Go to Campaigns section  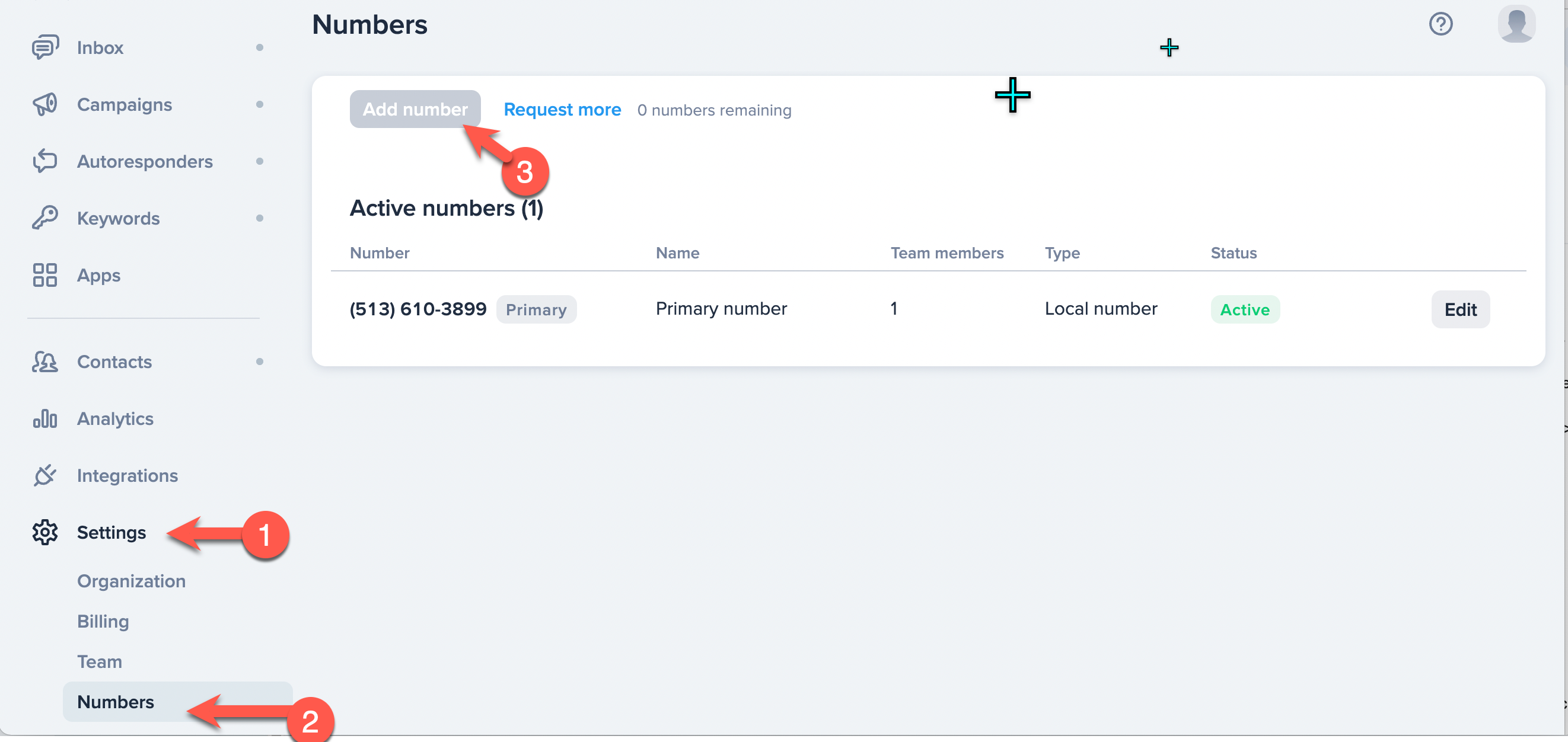pos(125,105)
